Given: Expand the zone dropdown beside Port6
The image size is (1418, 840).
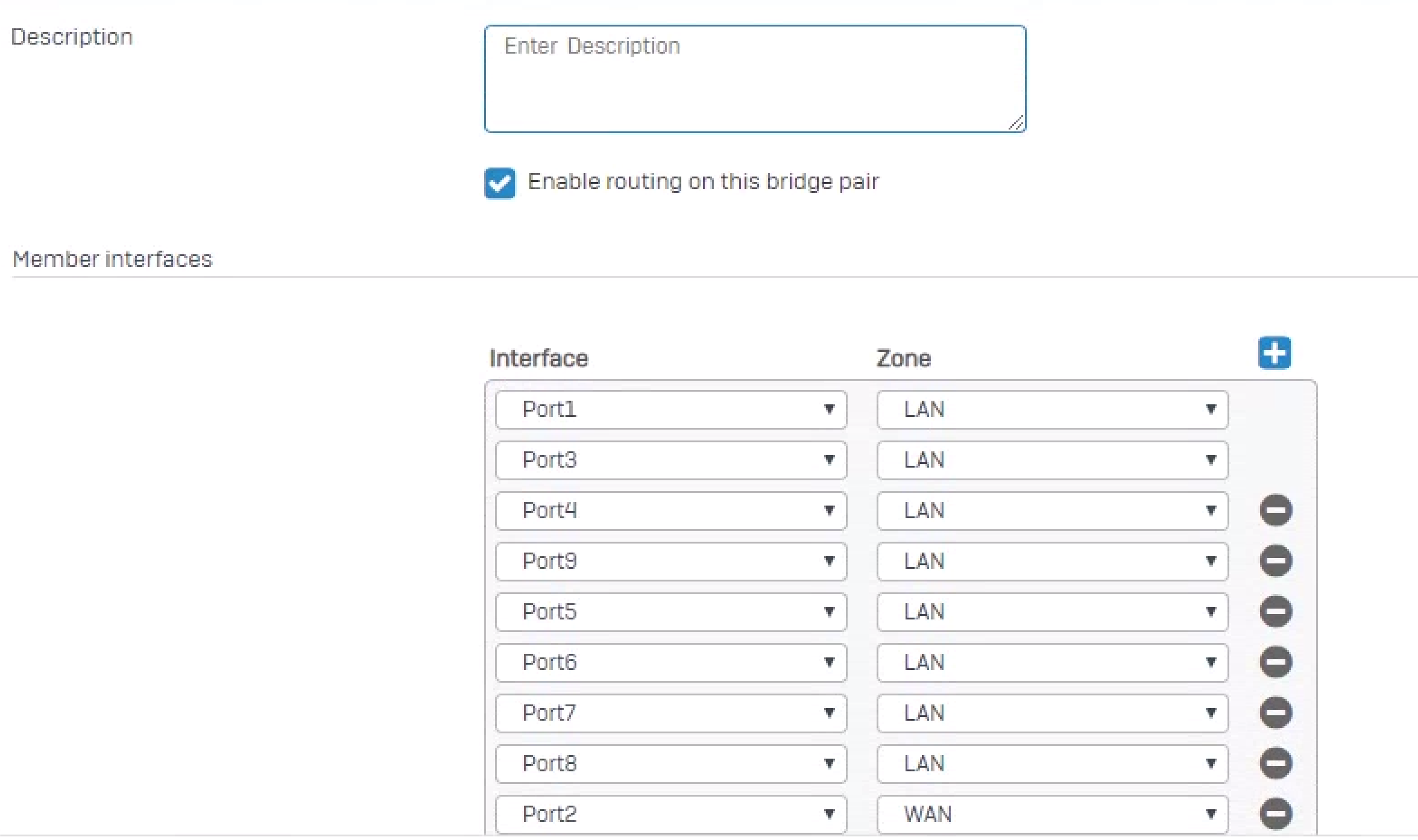Looking at the screenshot, I should tap(1052, 662).
